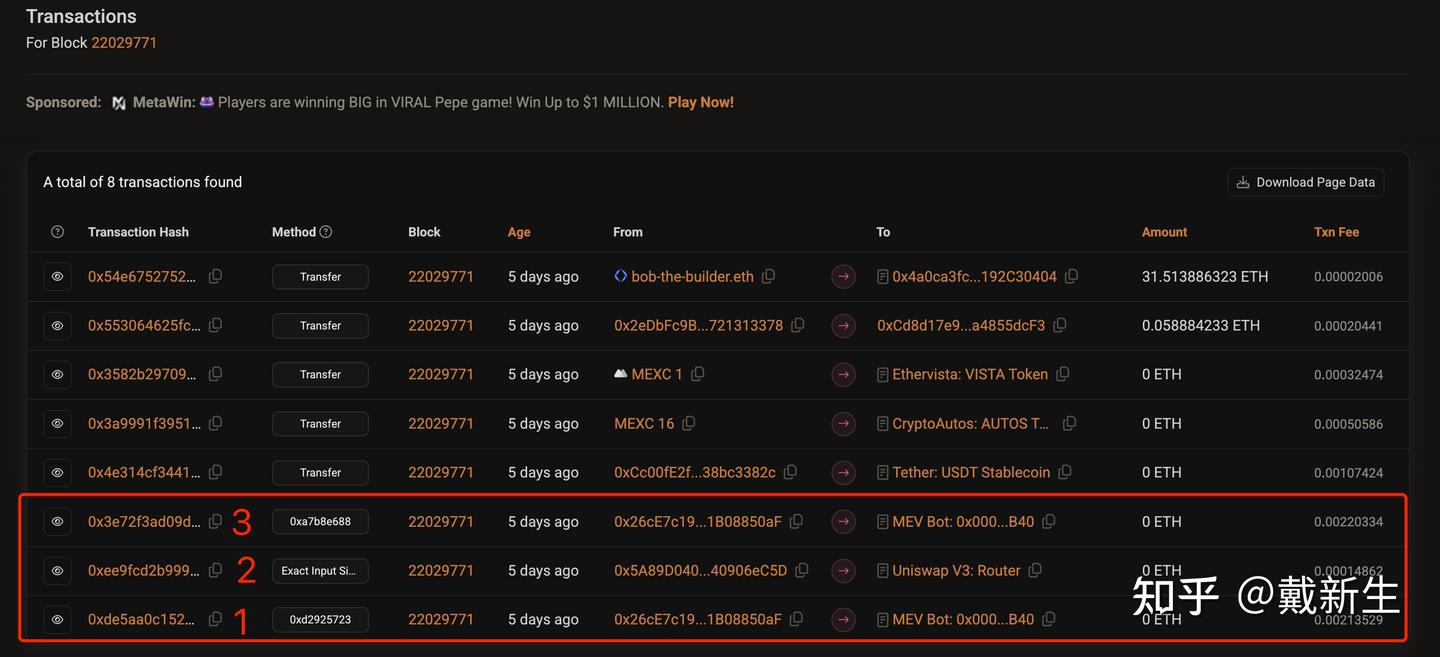Copy transaction hash 0x3a9991f3951
The width and height of the screenshot is (1440, 657).
coord(215,424)
